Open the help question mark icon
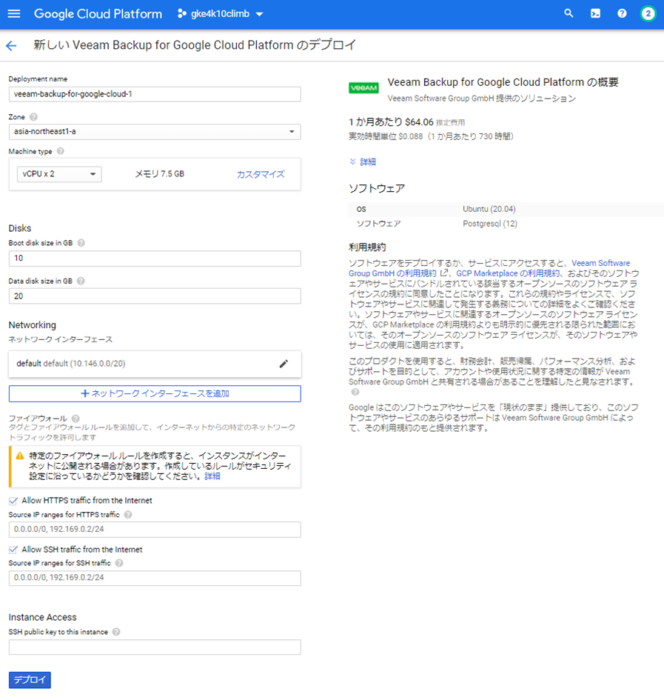The image size is (664, 700). [x=622, y=14]
